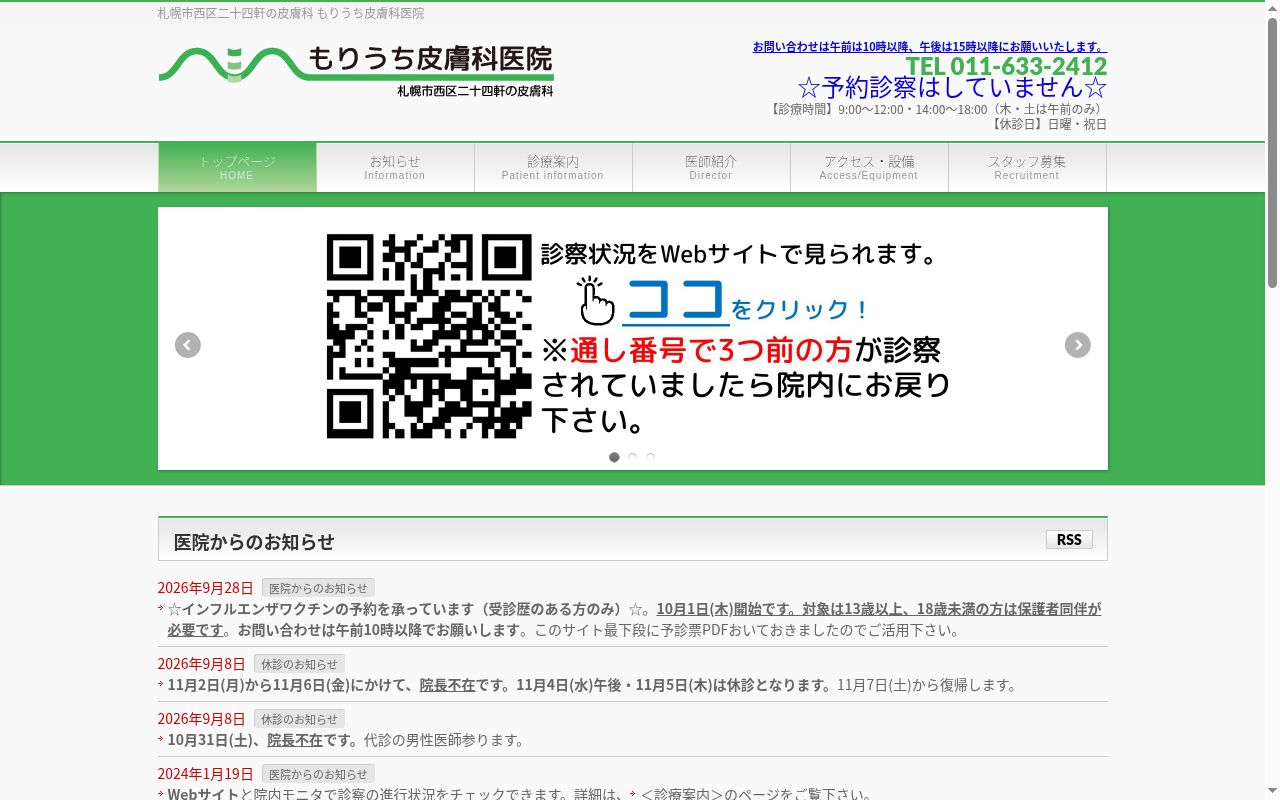Open the 医師紹介 Director tab
1280x800 pixels.
[x=711, y=167]
